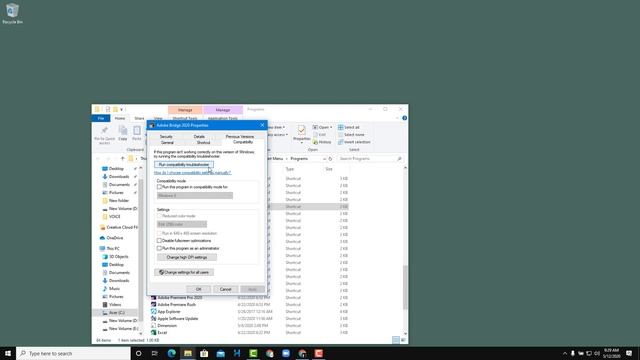Switch to the Shortcut tab
Screen dimensions: 640x360
pos(203,143)
